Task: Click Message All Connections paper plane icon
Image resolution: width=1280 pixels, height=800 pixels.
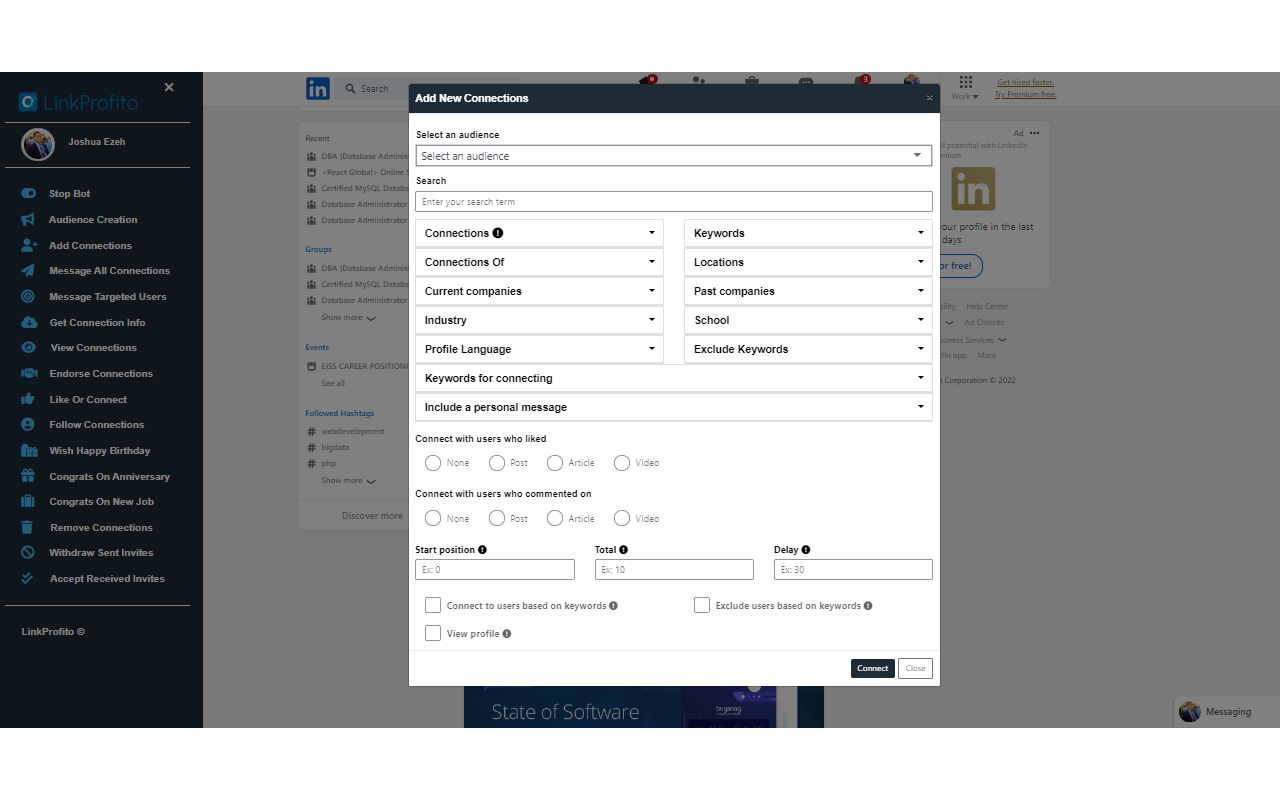Action: click(x=28, y=270)
